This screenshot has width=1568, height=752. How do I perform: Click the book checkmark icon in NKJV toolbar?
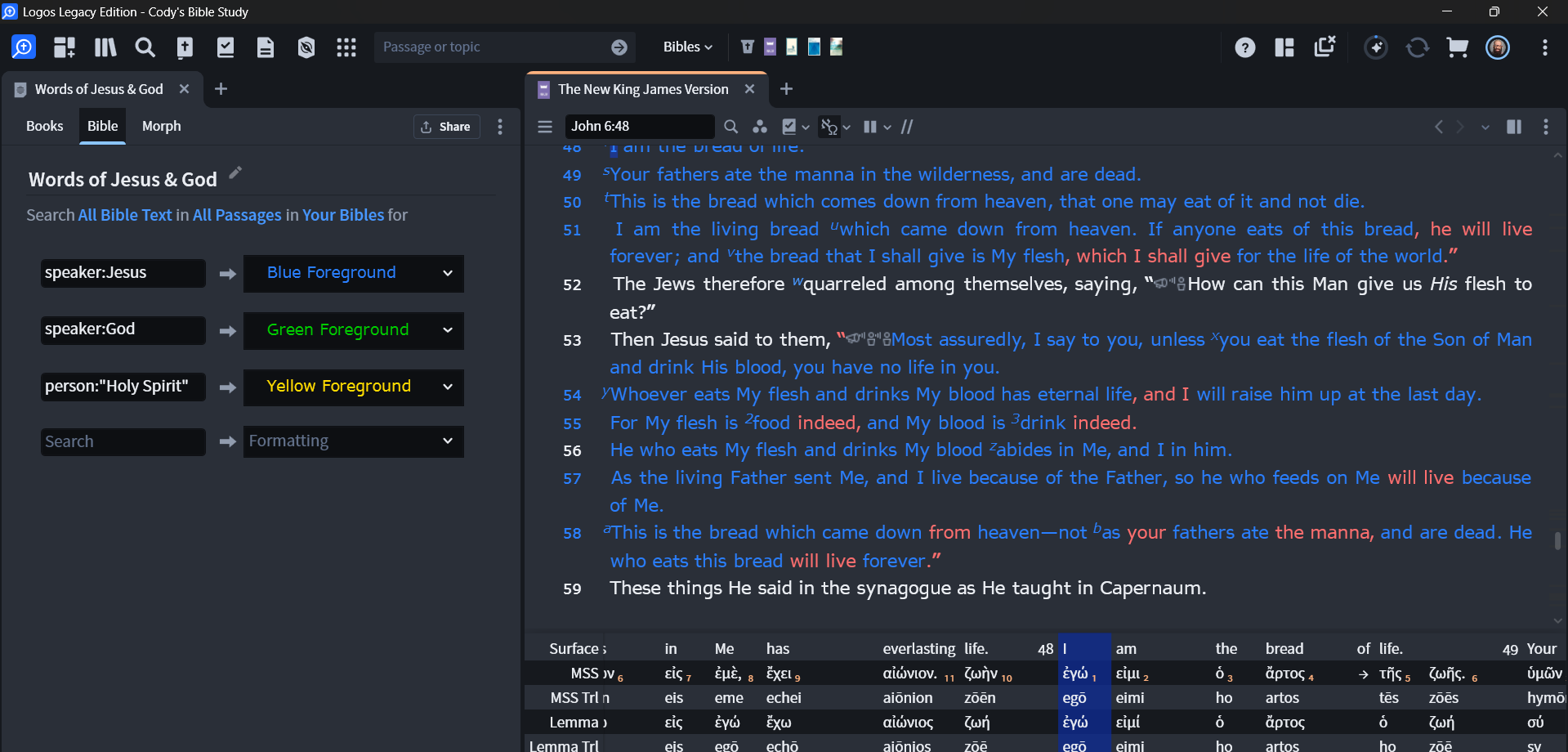pos(789,127)
